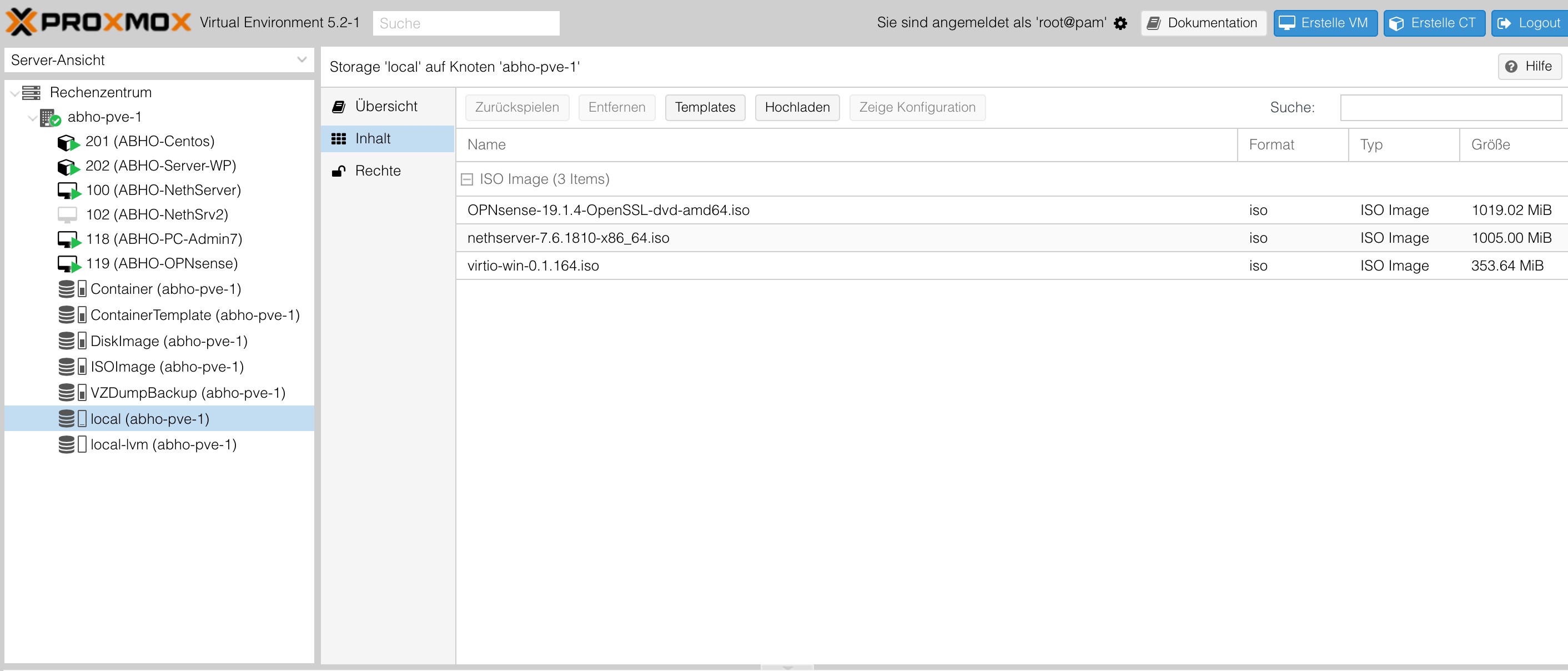The height and width of the screenshot is (671, 1568).
Task: Collapse the abho-pve-1 tree node
Action: [32, 118]
